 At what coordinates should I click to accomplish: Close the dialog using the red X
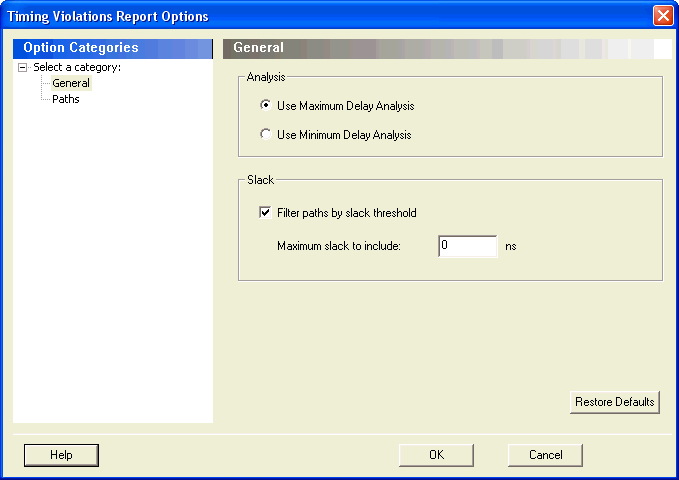[x=663, y=16]
